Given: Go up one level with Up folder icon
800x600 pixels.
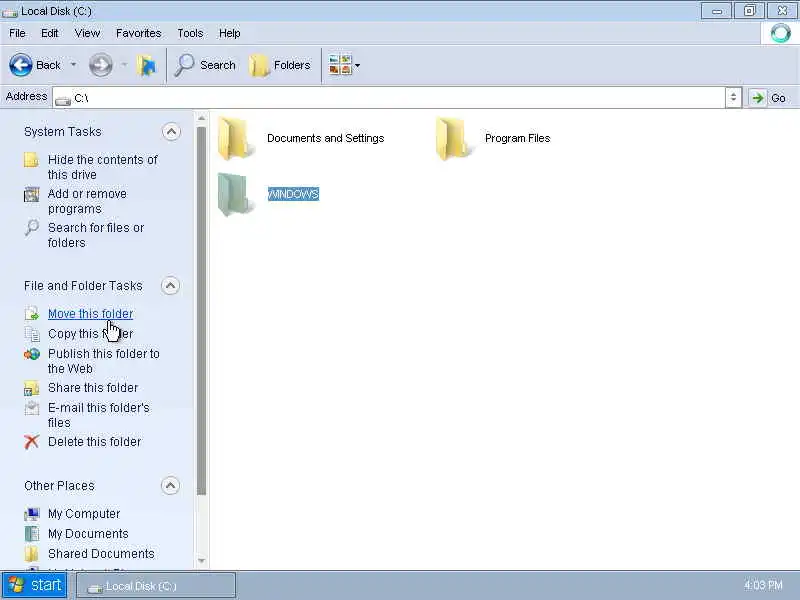Looking at the screenshot, I should coord(147,65).
